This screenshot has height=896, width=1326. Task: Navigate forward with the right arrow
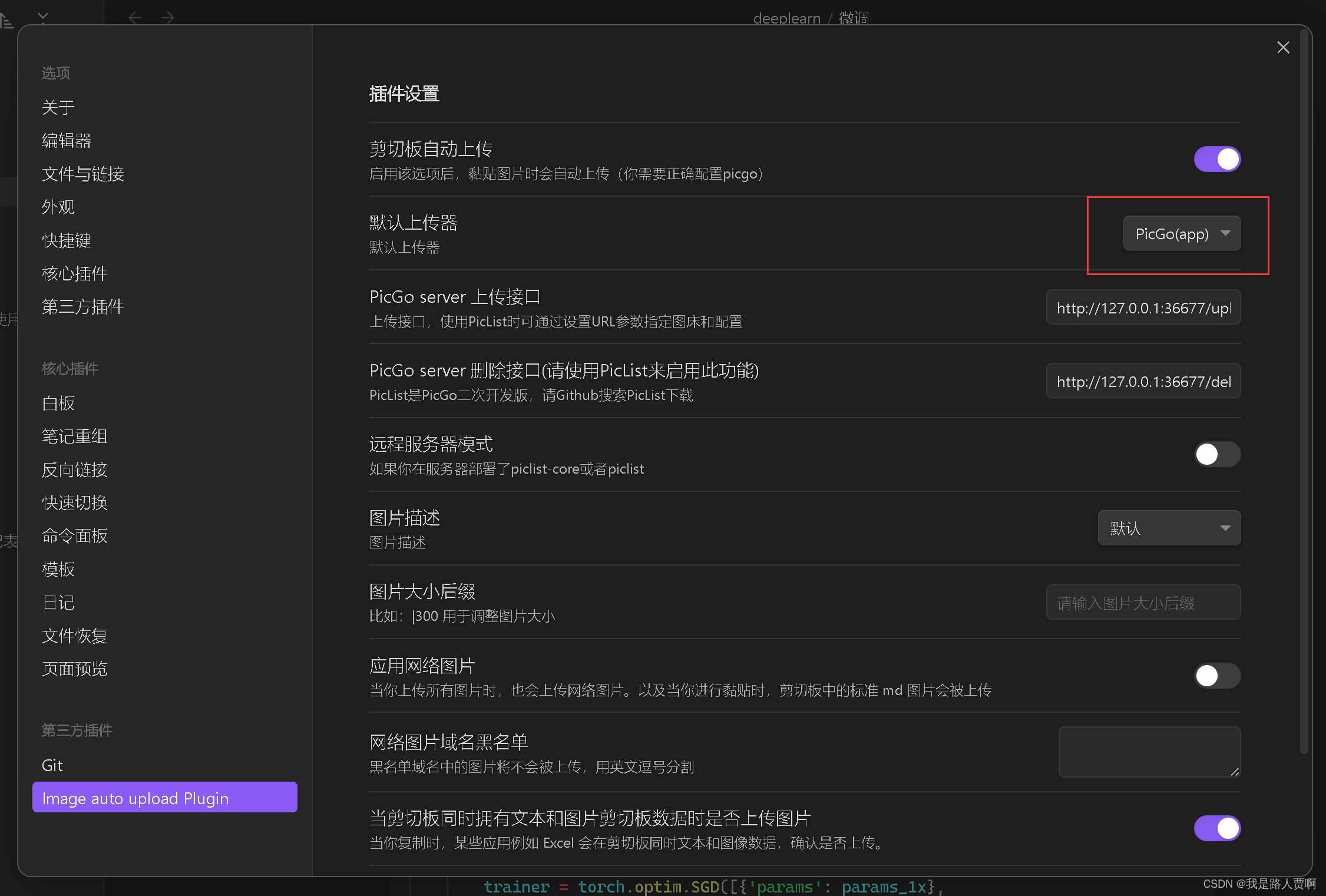click(168, 18)
